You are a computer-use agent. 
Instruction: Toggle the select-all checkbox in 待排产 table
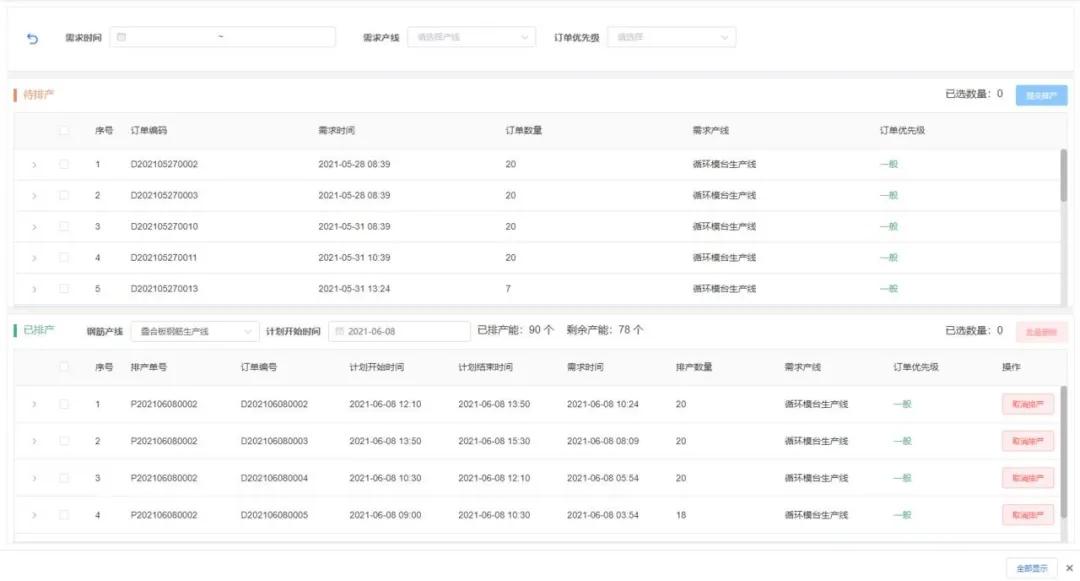62,131
